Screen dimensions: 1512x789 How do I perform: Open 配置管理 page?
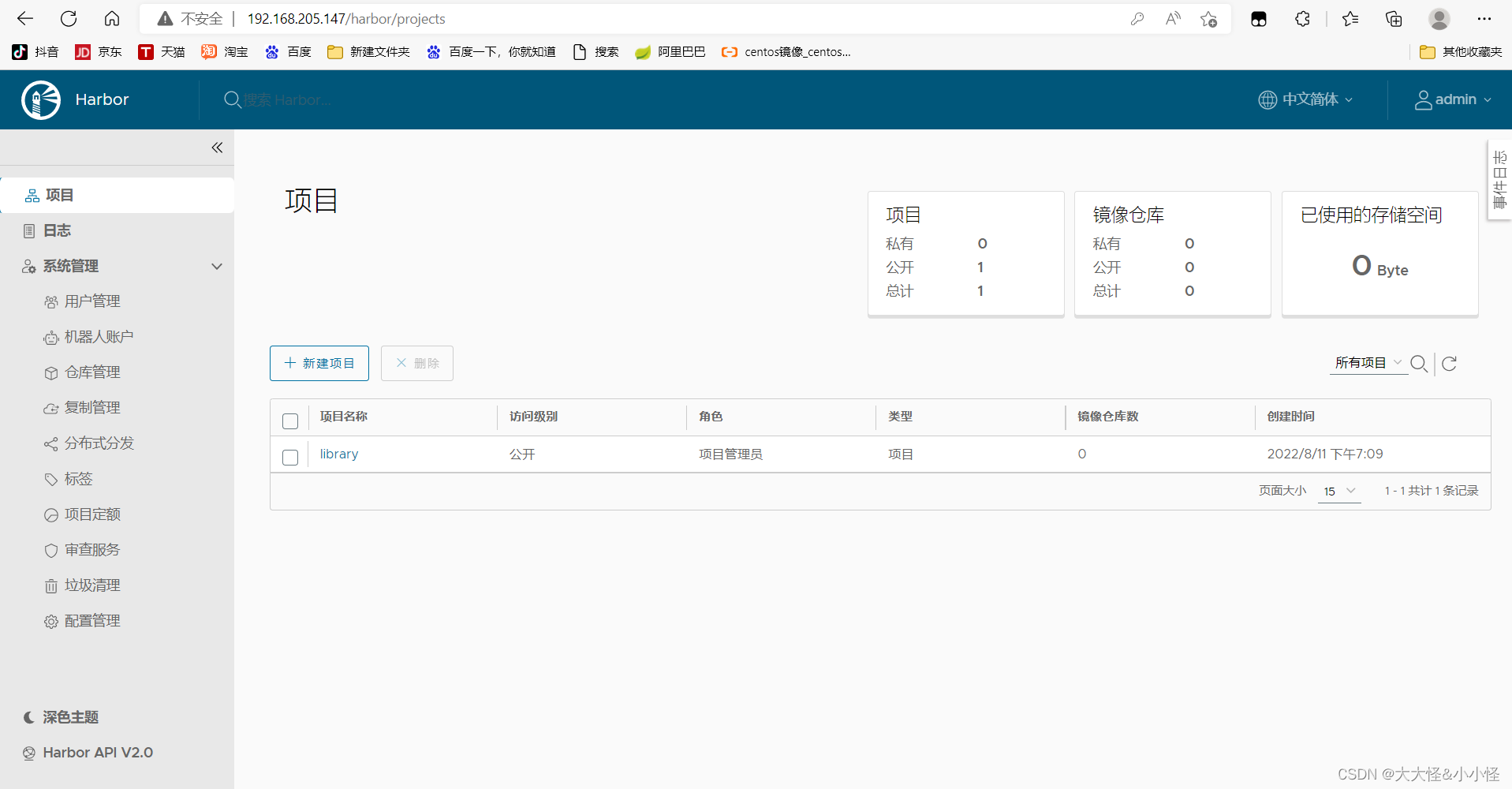(x=92, y=621)
